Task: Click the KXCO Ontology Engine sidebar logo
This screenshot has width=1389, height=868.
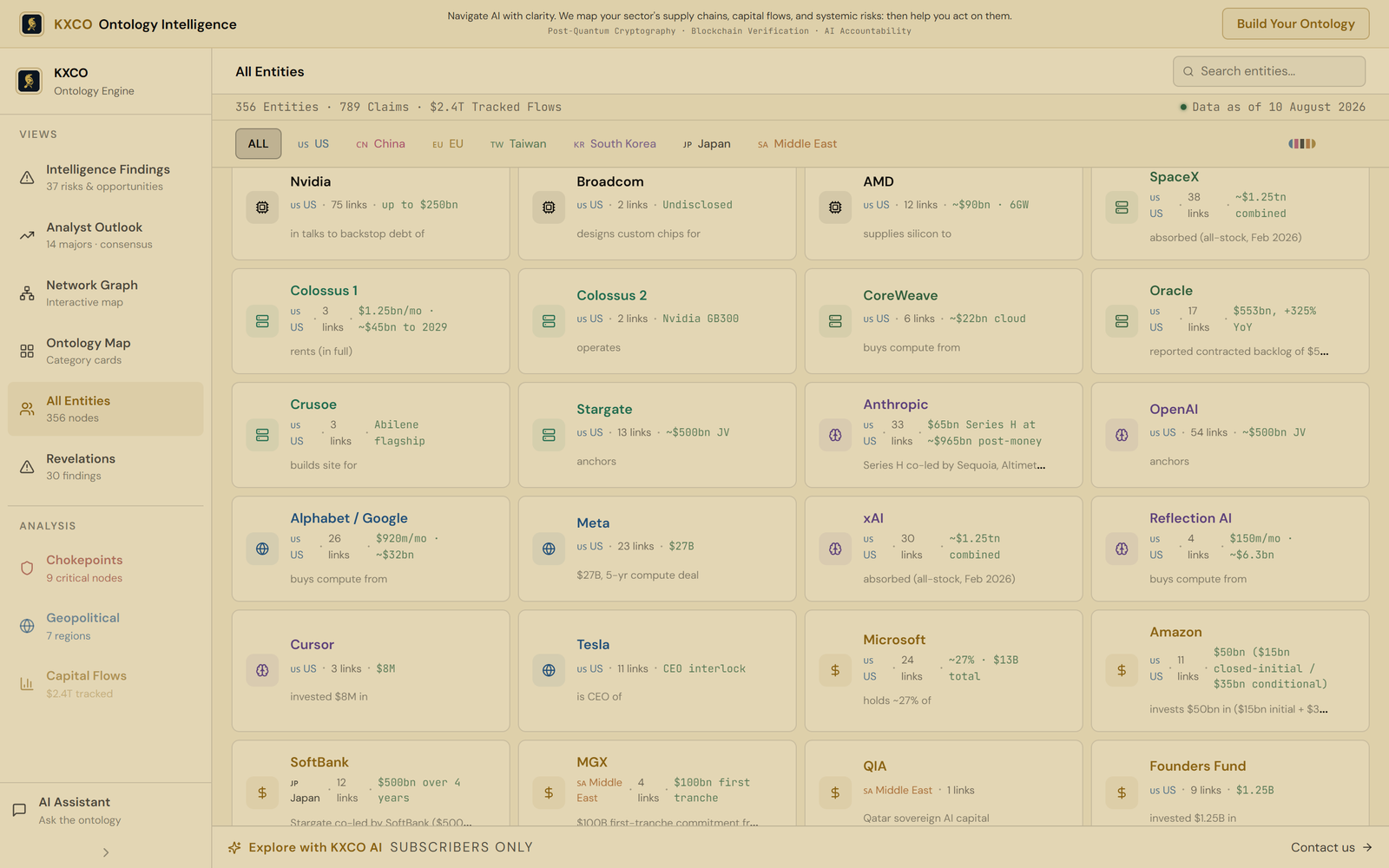Action: (29, 81)
